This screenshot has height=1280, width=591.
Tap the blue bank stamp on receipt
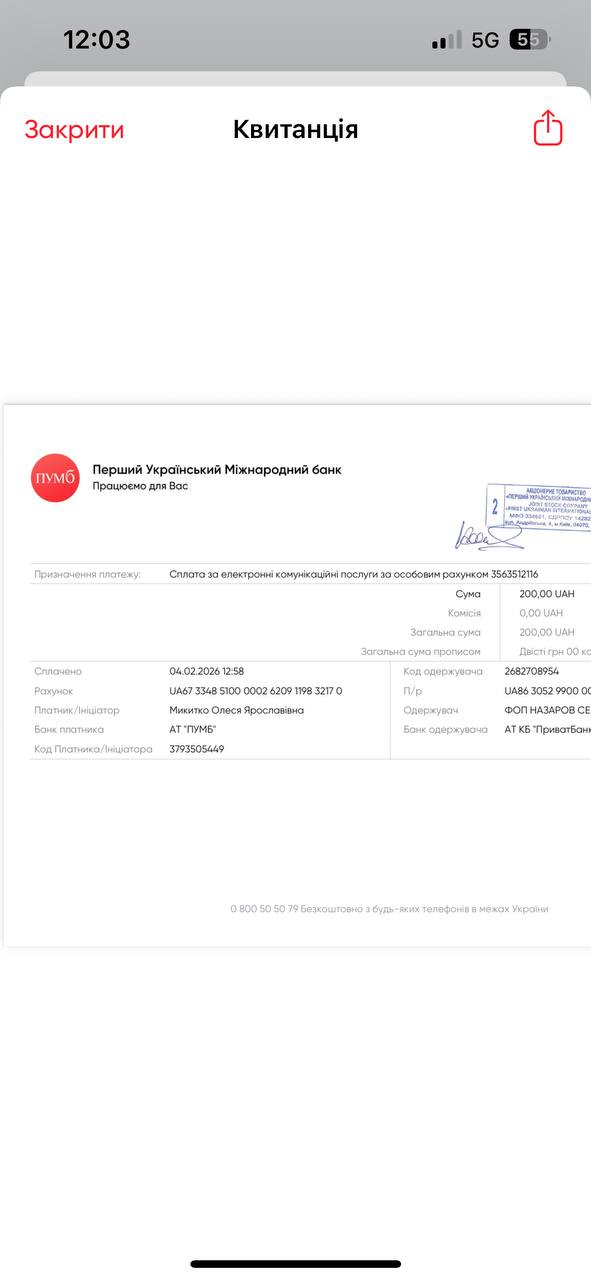click(x=539, y=508)
